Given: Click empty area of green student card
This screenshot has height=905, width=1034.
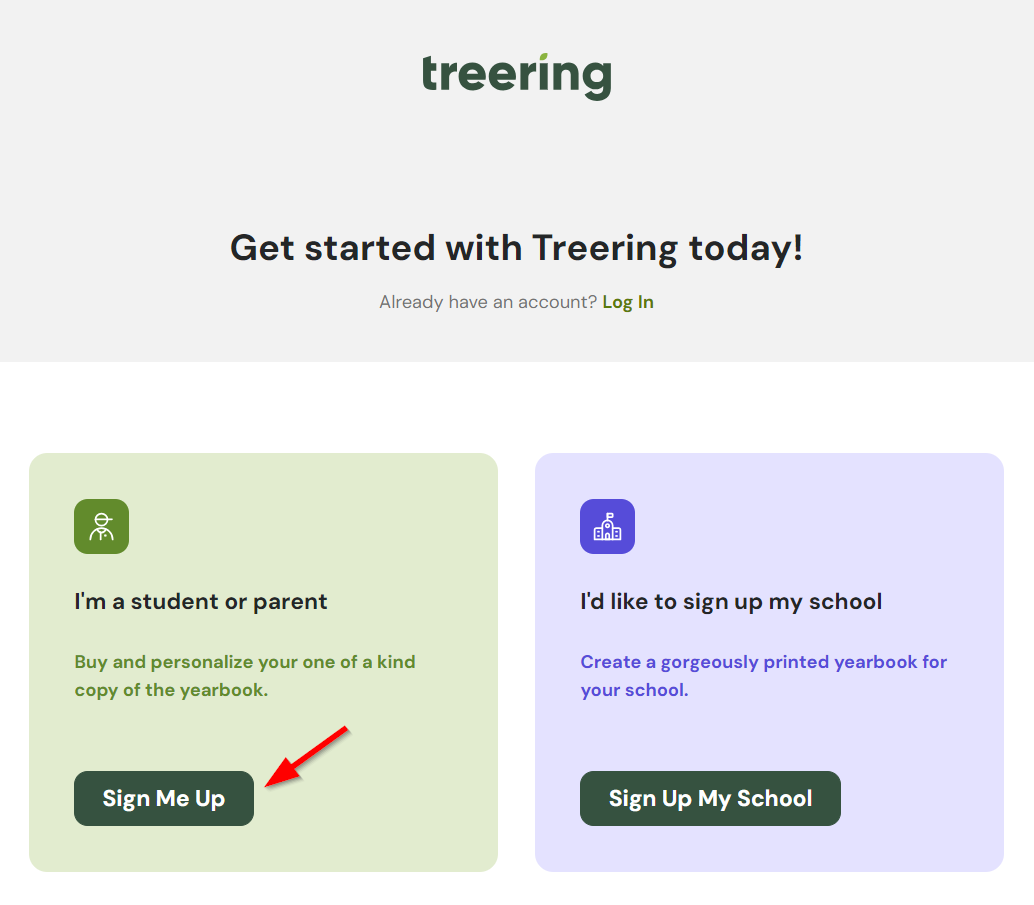Looking at the screenshot, I should click(380, 540).
